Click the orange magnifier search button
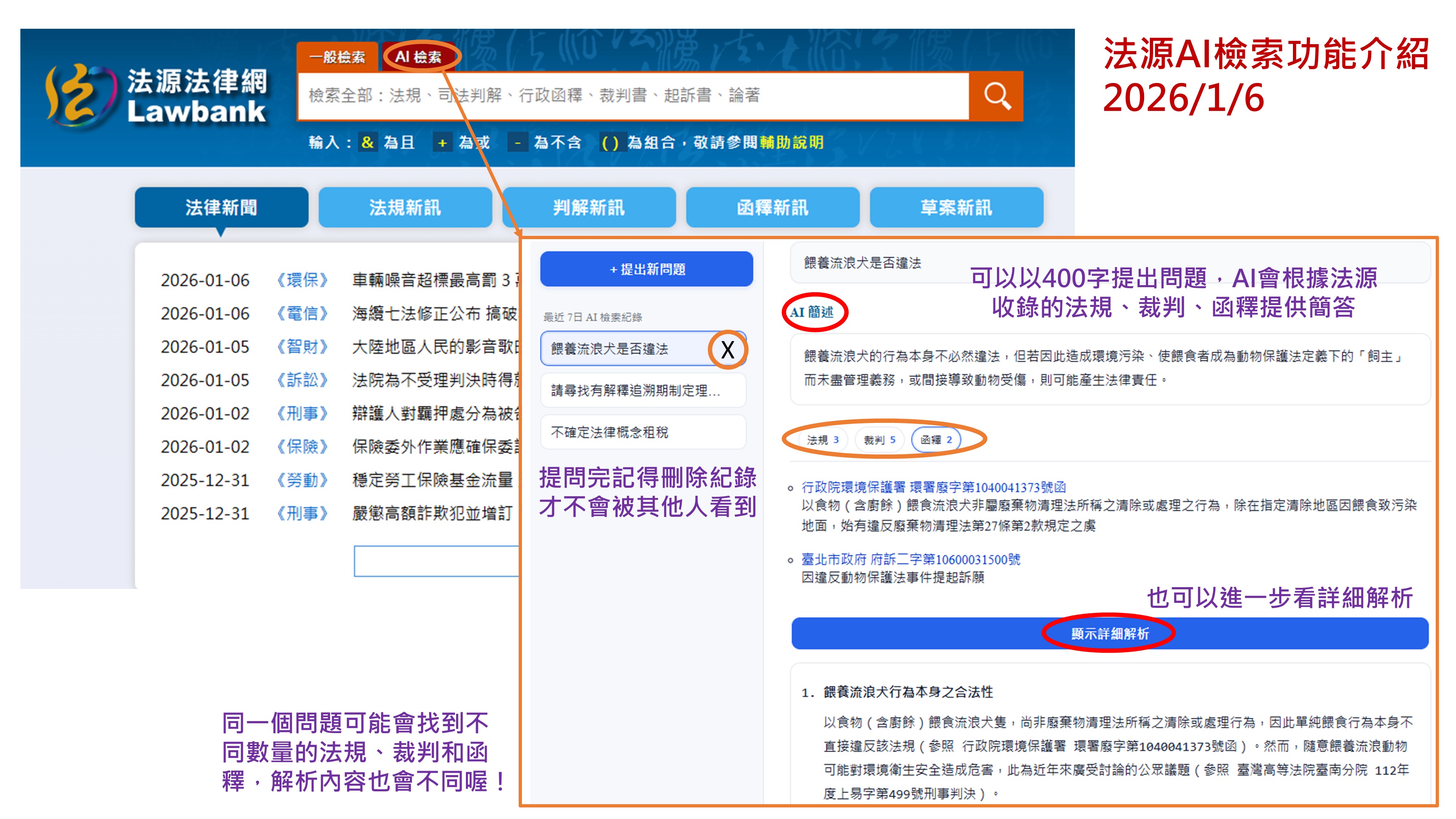This screenshot has width=1456, height=819. pos(997,96)
